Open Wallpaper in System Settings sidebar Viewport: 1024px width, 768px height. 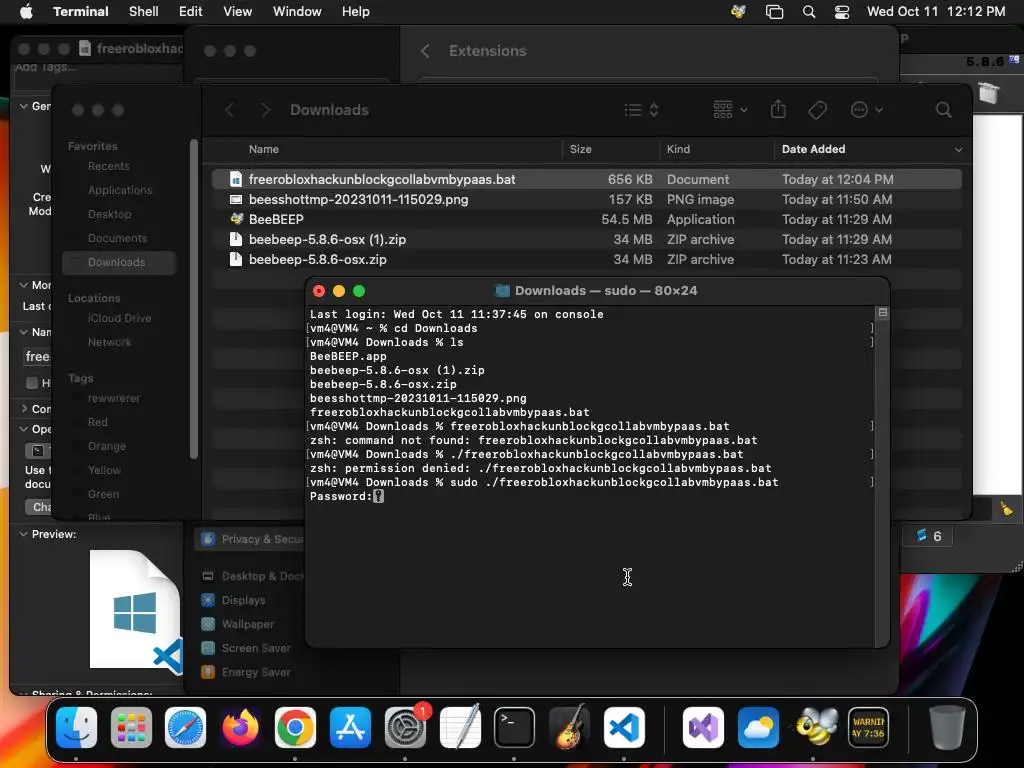[x=248, y=624]
